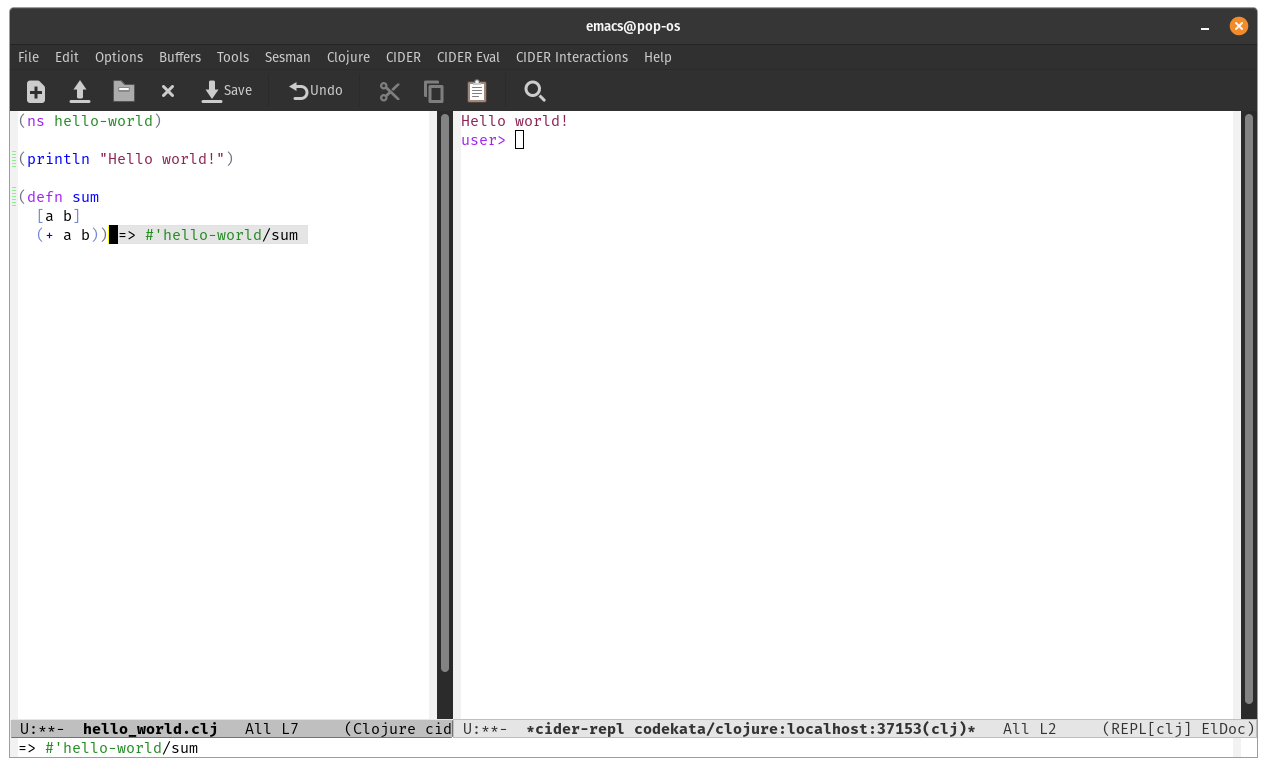Open the CIDER Eval menu
This screenshot has width=1267, height=767.
[468, 57]
